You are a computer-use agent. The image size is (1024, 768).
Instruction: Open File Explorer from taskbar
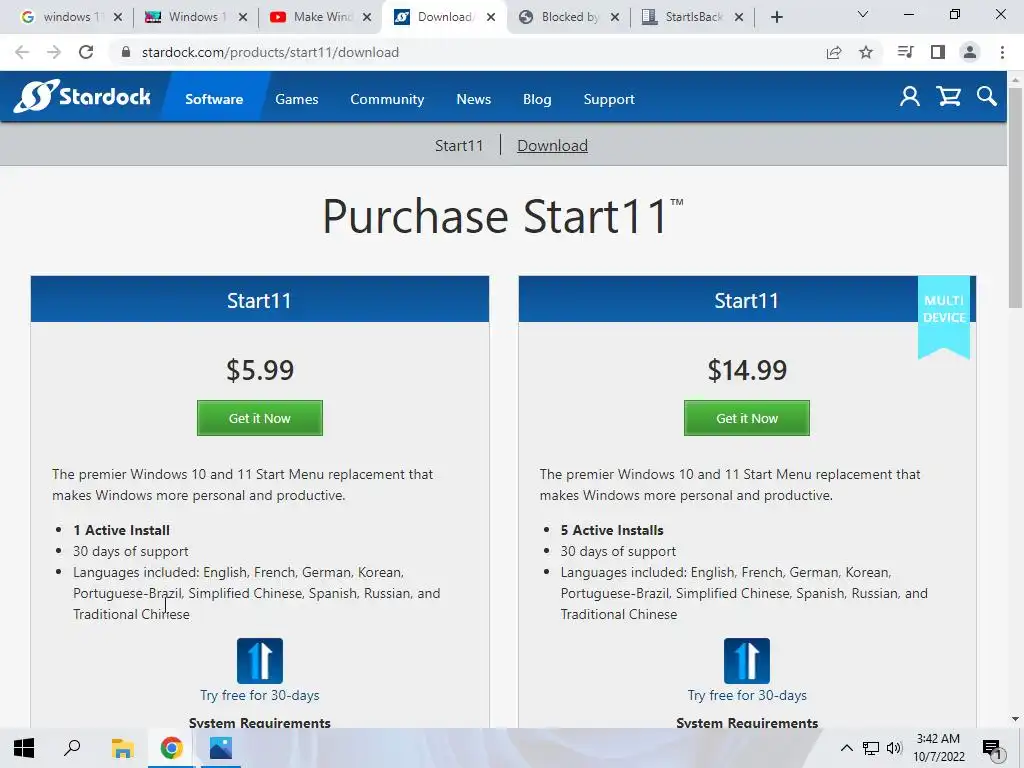[122, 748]
